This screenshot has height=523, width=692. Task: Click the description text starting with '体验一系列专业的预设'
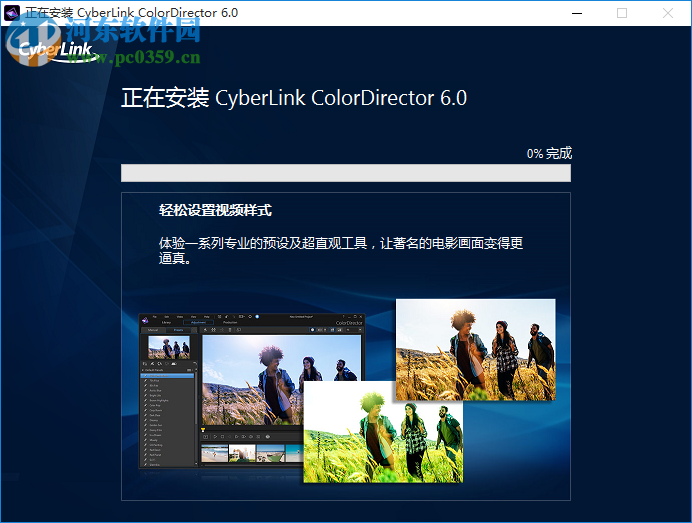(341, 250)
